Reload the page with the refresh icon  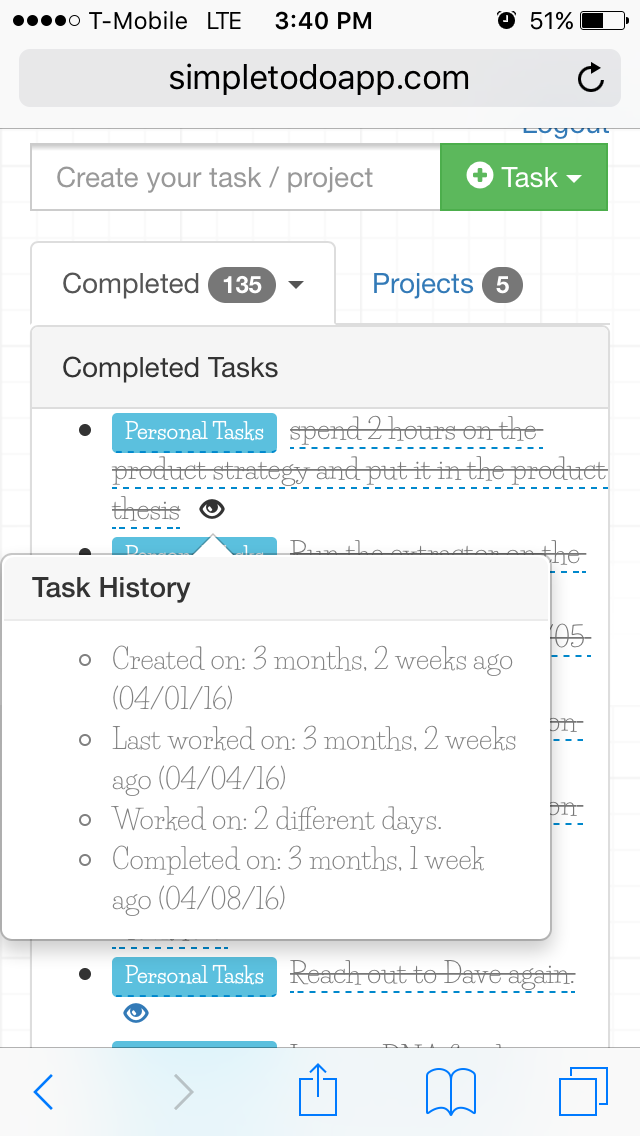tap(591, 78)
